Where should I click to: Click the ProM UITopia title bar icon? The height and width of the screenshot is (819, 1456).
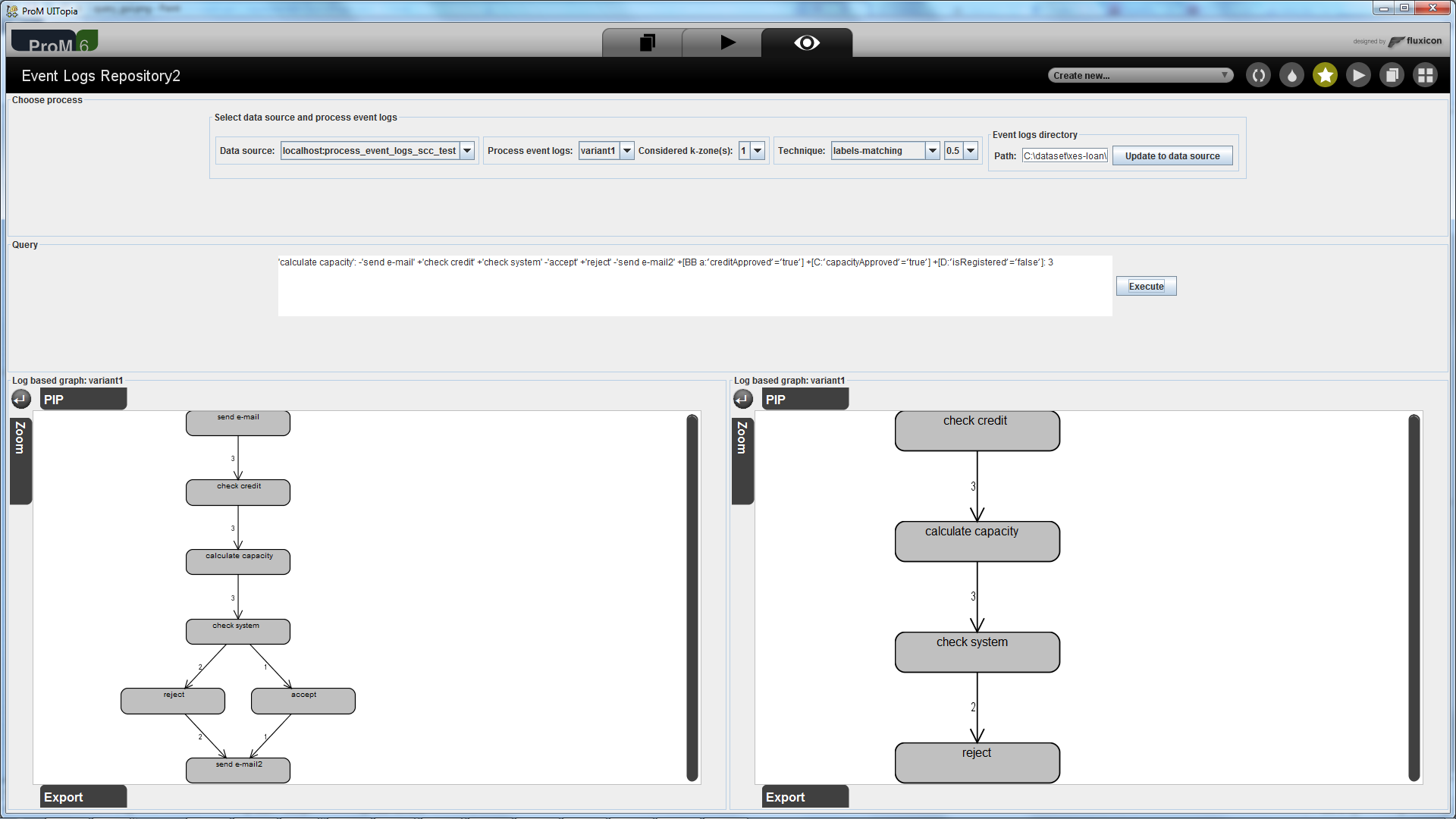(12, 11)
